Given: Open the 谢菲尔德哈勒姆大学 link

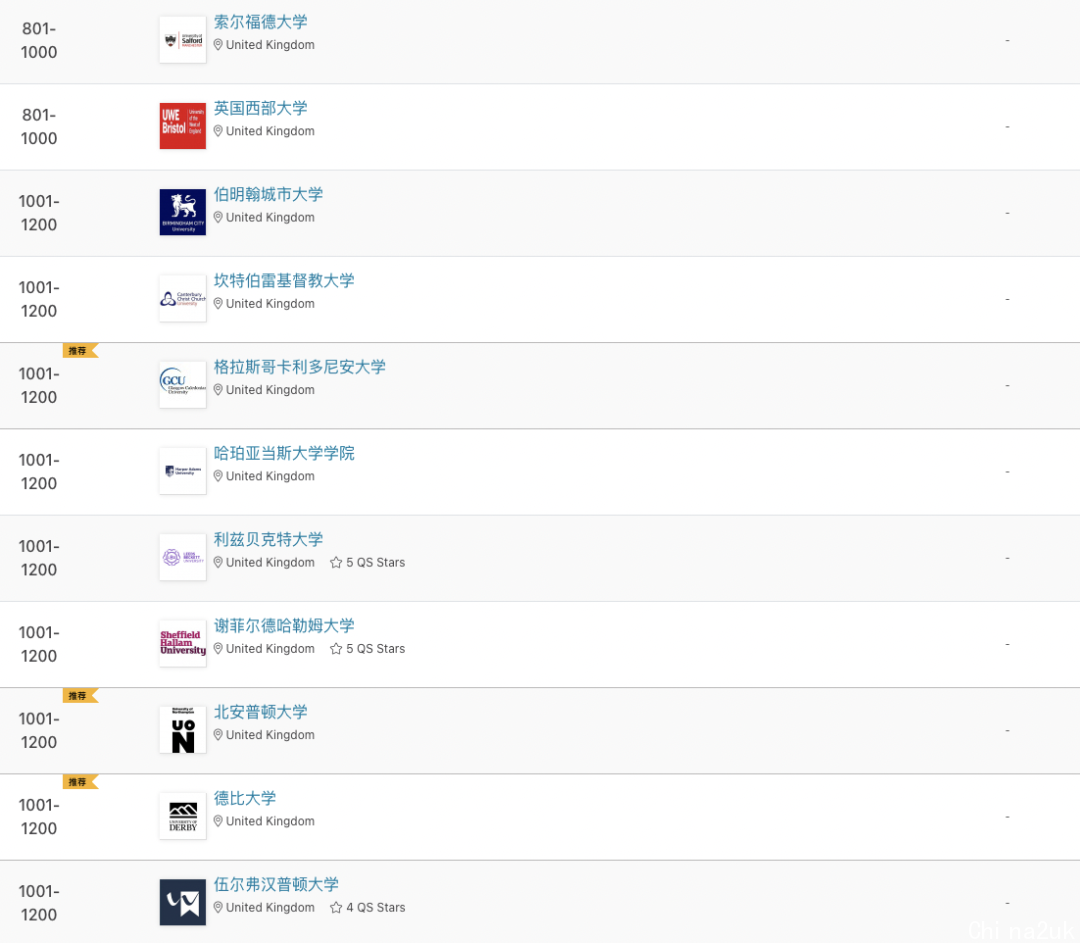Looking at the screenshot, I should pyautogui.click(x=284, y=625).
